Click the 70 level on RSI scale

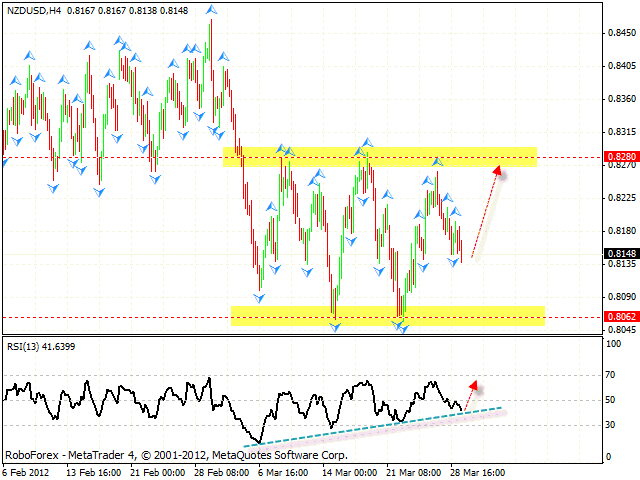(613, 376)
